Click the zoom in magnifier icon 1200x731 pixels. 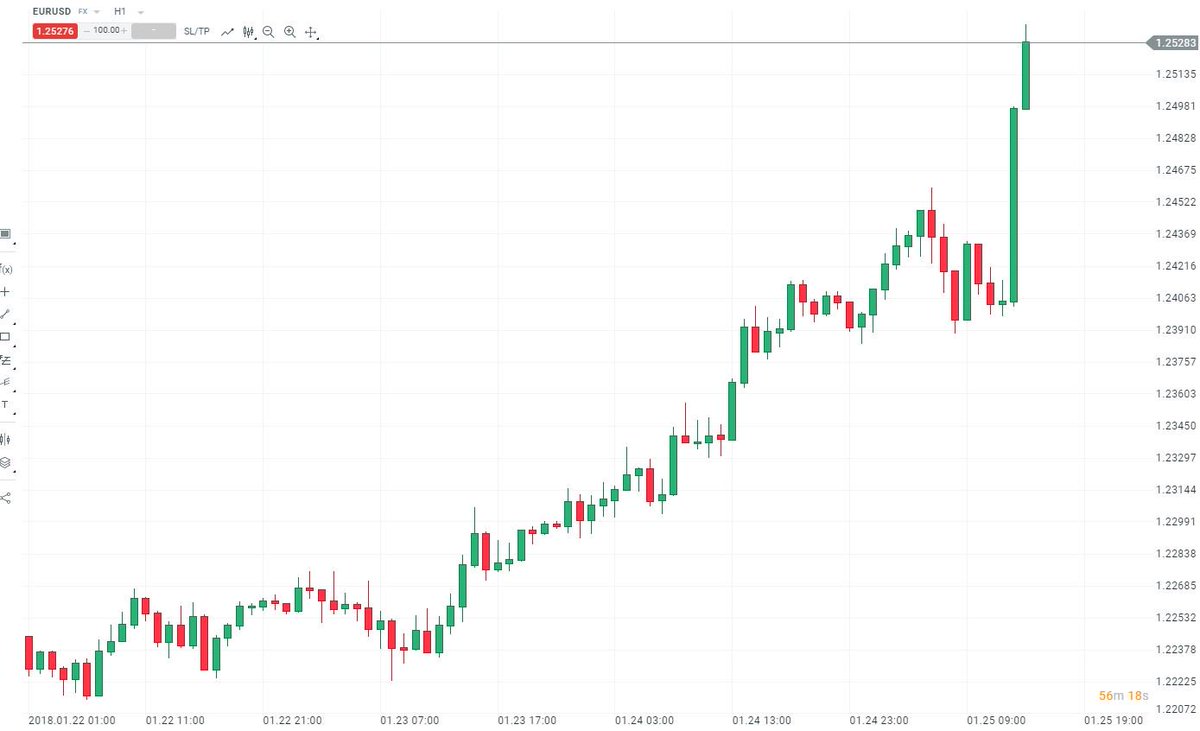click(290, 32)
